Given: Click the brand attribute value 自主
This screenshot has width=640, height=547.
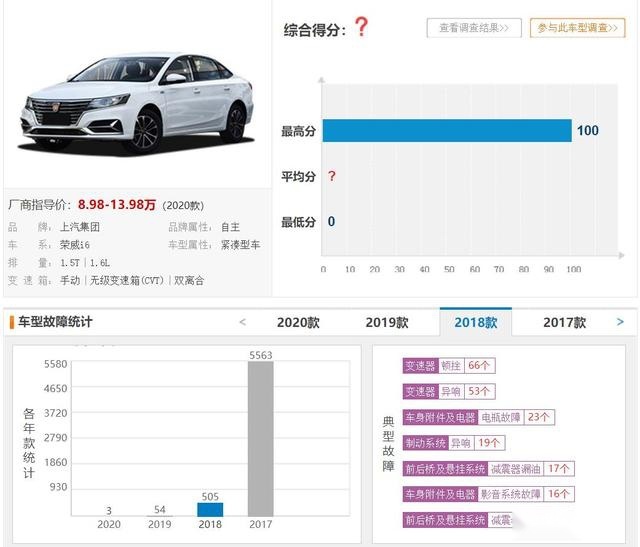Looking at the screenshot, I should (x=231, y=227).
